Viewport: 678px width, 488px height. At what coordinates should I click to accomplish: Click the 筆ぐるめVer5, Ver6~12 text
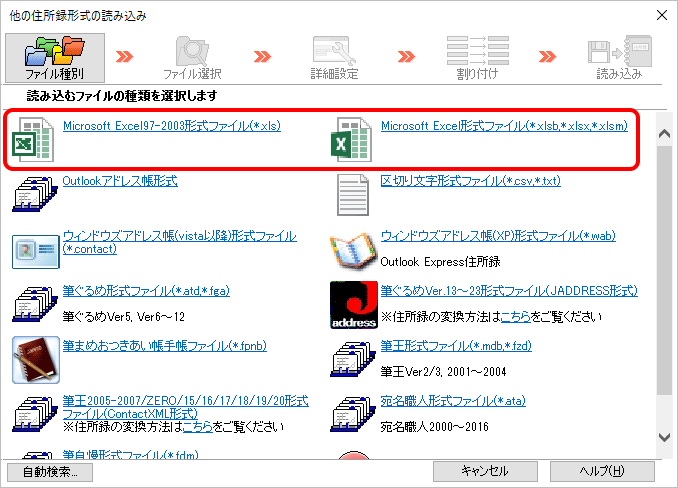pos(124,317)
